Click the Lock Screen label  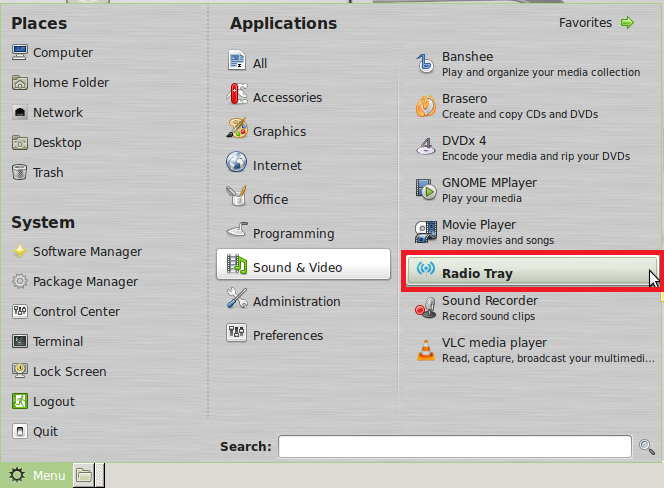[x=69, y=372]
